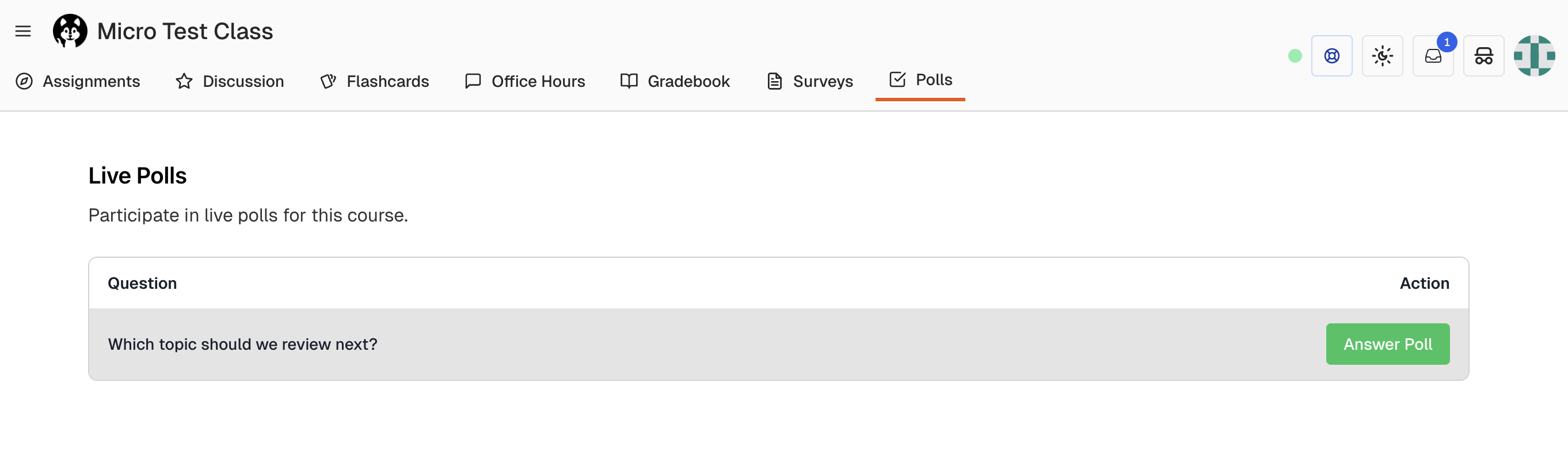Toggle the checkbox icon beside Polls

(897, 79)
